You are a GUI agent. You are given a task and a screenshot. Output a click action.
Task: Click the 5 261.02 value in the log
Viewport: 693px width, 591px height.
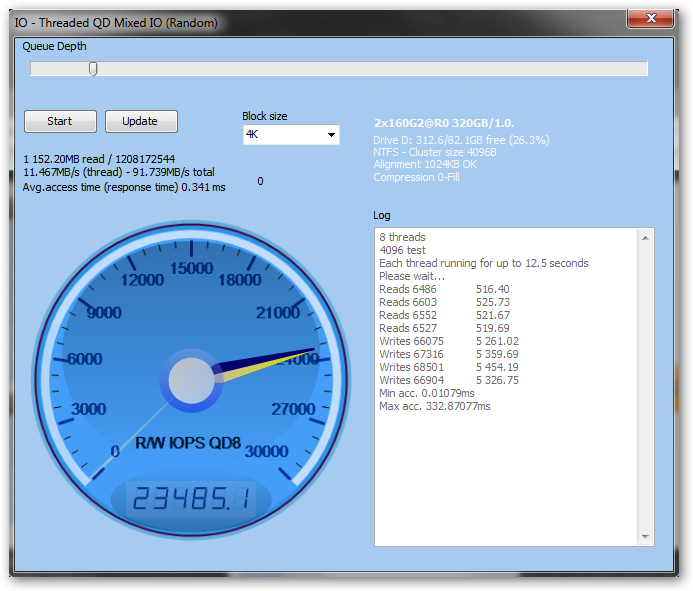pos(497,341)
